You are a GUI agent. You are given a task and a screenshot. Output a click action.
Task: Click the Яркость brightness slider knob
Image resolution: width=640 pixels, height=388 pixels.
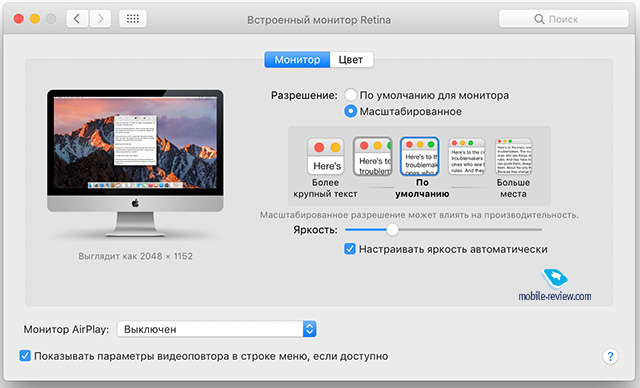coord(392,230)
